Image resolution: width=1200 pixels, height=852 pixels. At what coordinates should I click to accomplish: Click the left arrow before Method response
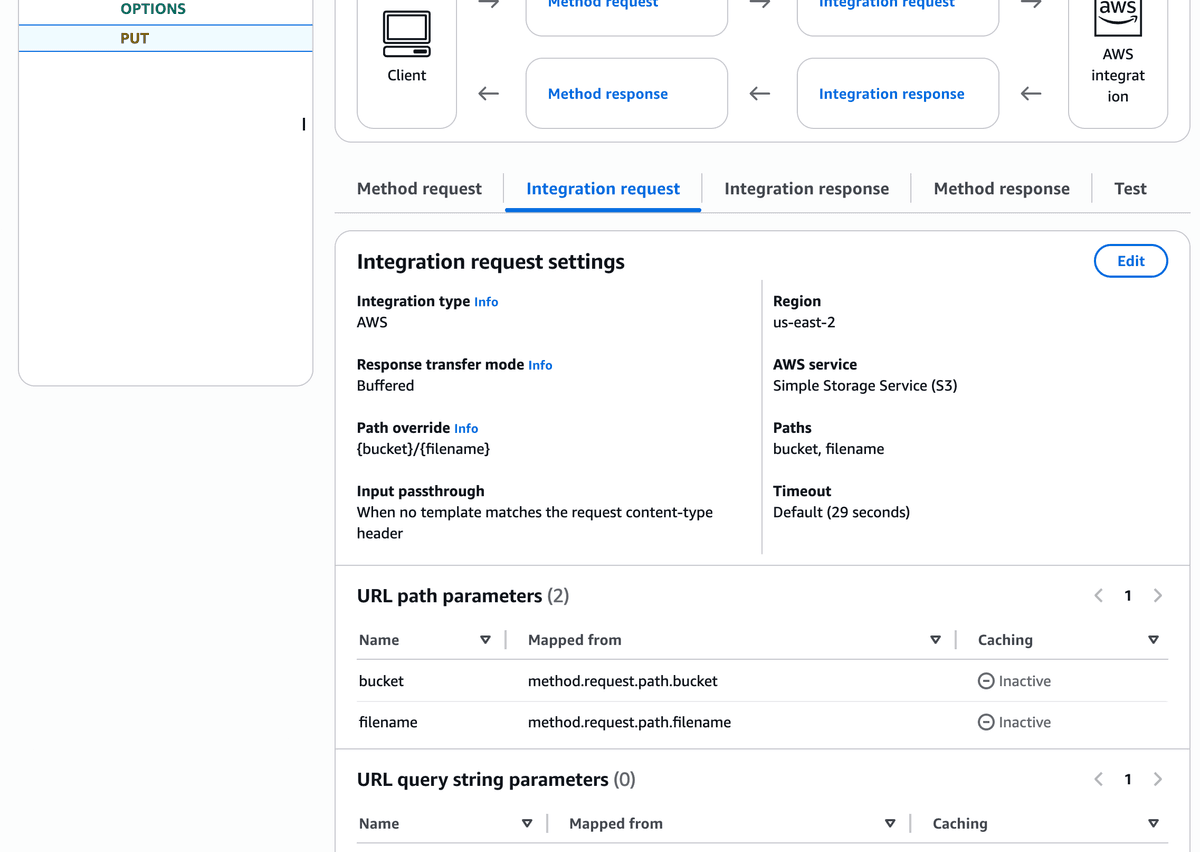488,94
